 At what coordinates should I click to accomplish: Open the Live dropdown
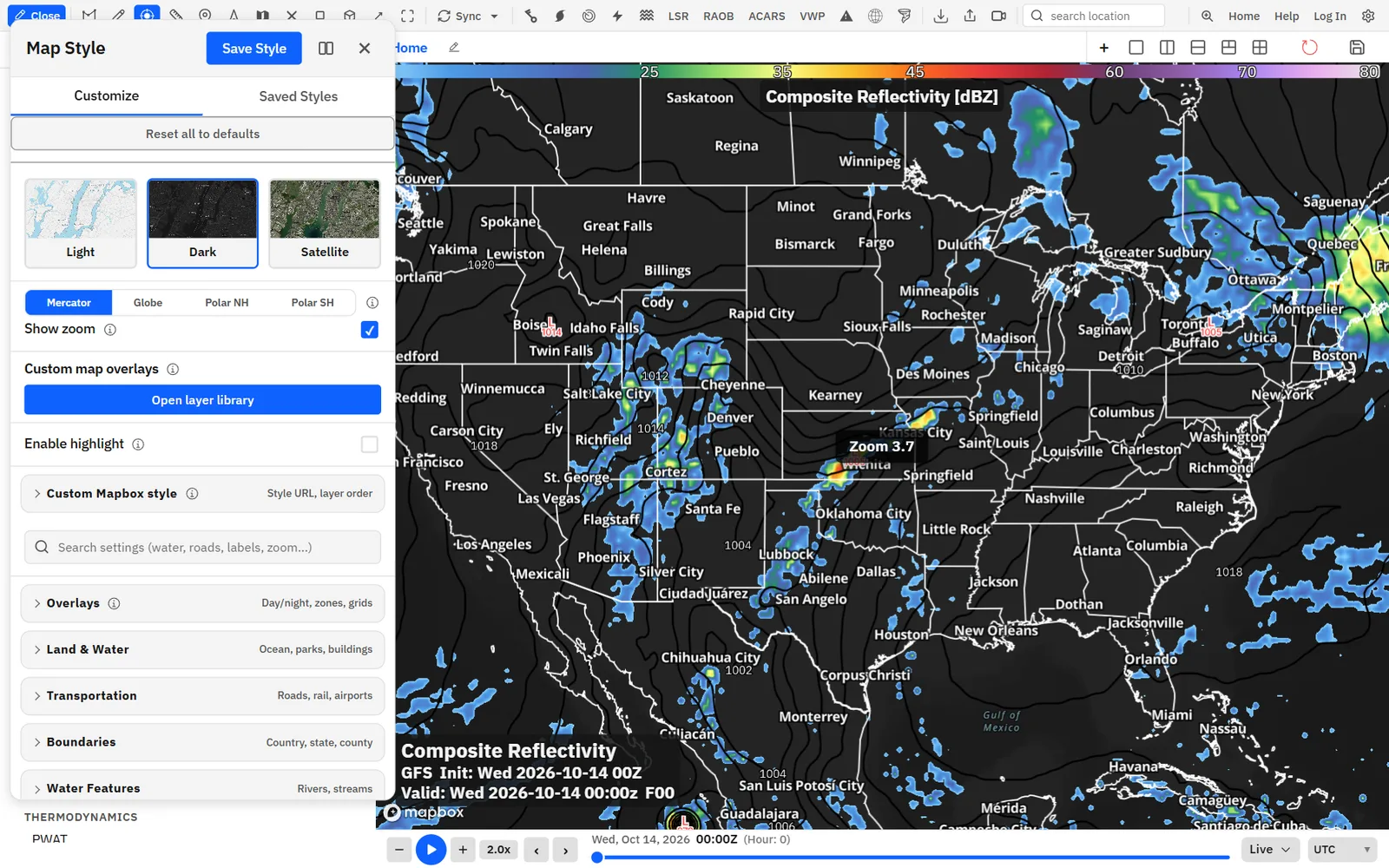coord(1269,849)
